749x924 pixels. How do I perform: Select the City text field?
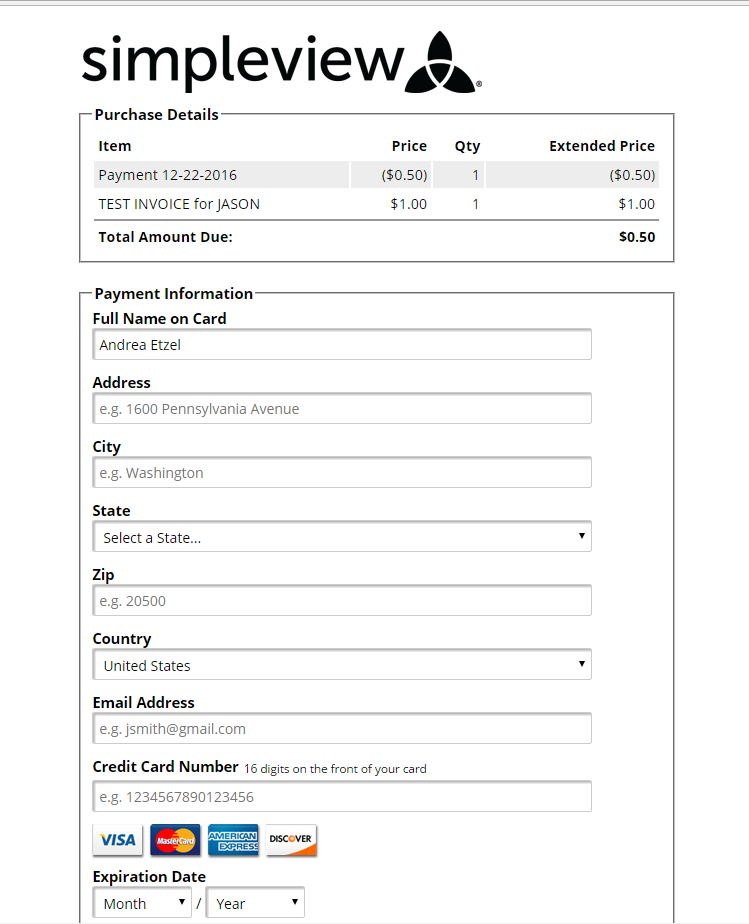click(x=342, y=473)
